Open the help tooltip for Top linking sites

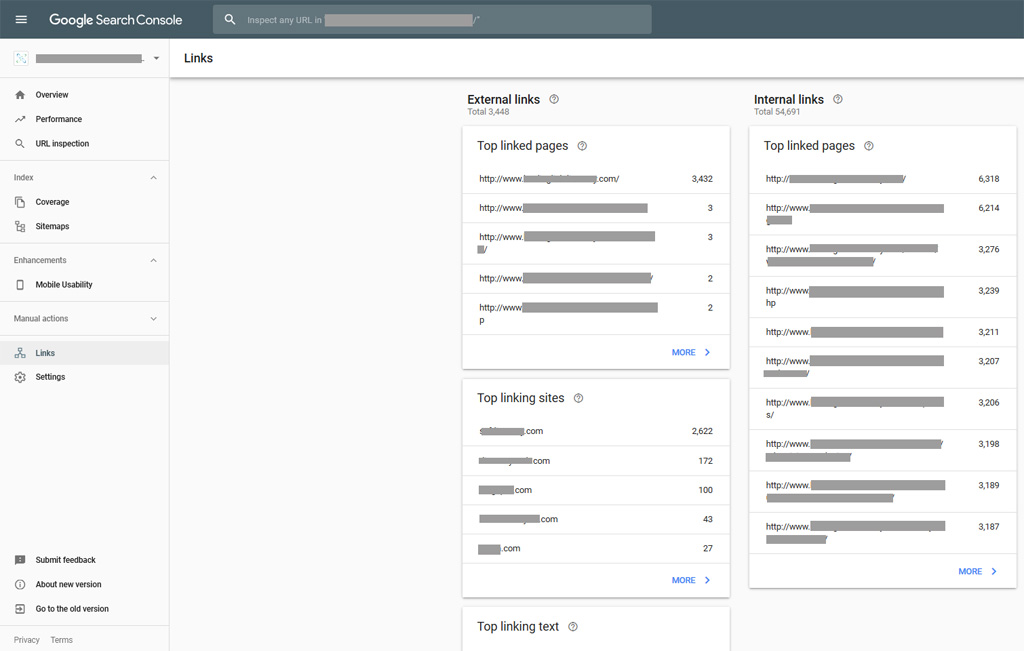(578, 398)
